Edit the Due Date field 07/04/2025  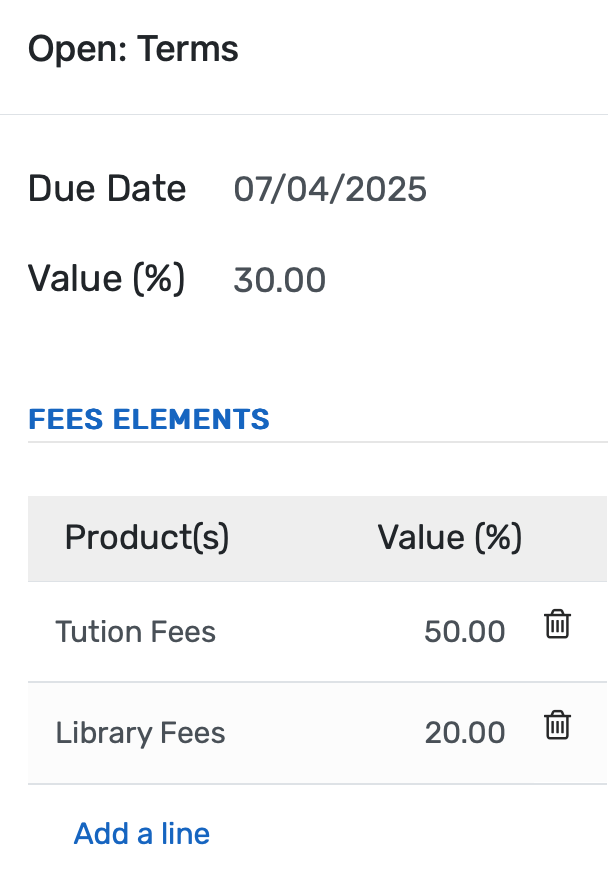click(x=330, y=189)
